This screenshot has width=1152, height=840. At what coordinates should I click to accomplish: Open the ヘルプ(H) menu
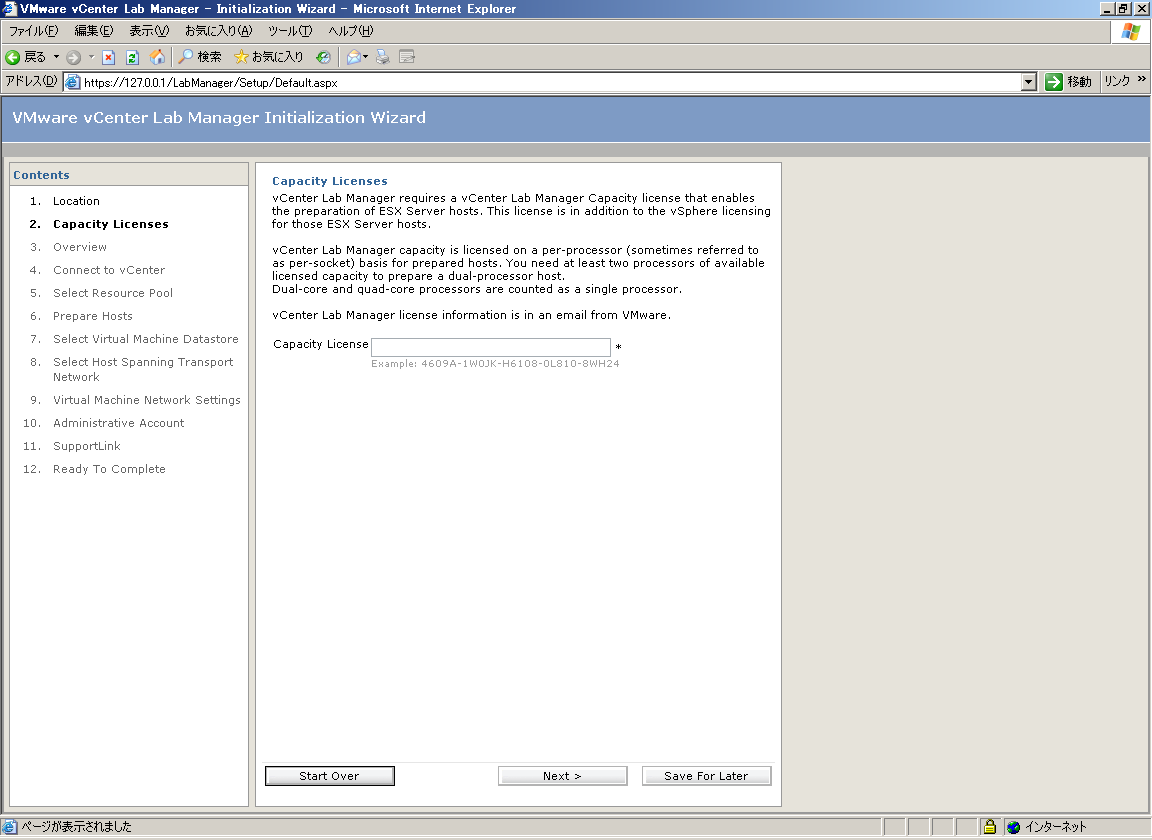point(350,31)
